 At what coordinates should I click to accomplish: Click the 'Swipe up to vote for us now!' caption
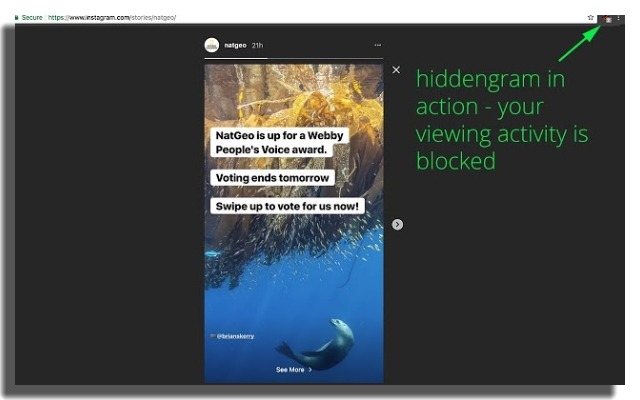tap(287, 206)
